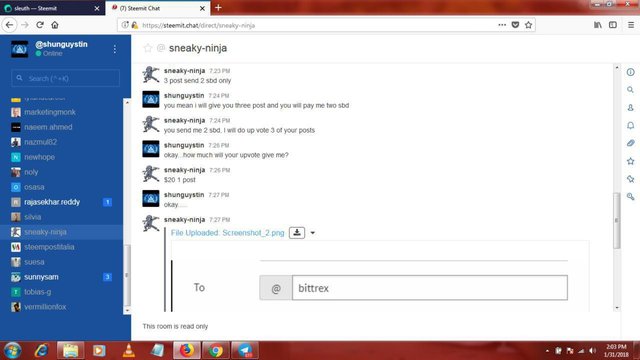The width and height of the screenshot is (640, 360).
Task: Close the Steemit Chat browser tab
Action: (x=202, y=8)
